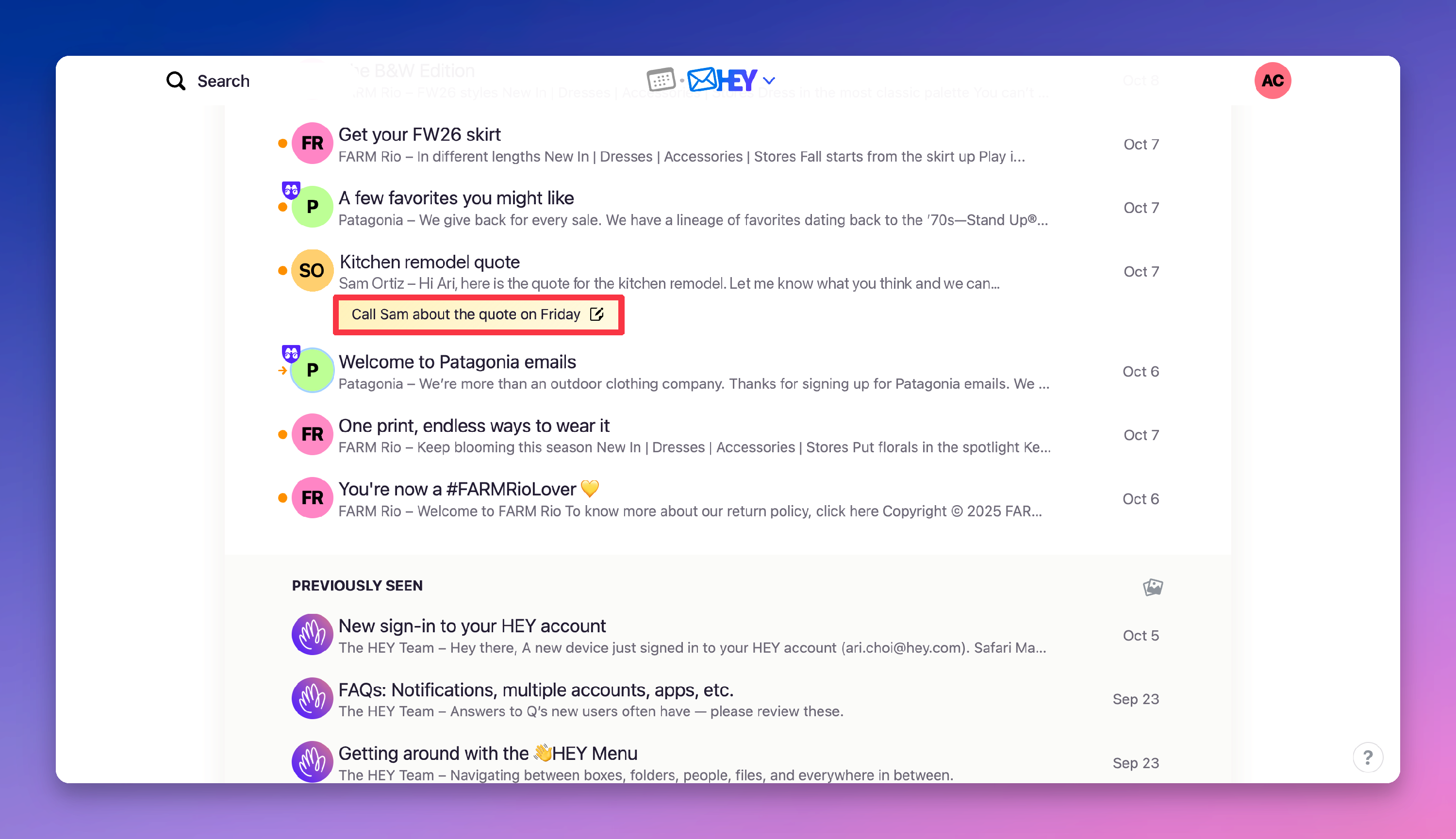Open the calendar icon beside HEY logo

(x=661, y=80)
